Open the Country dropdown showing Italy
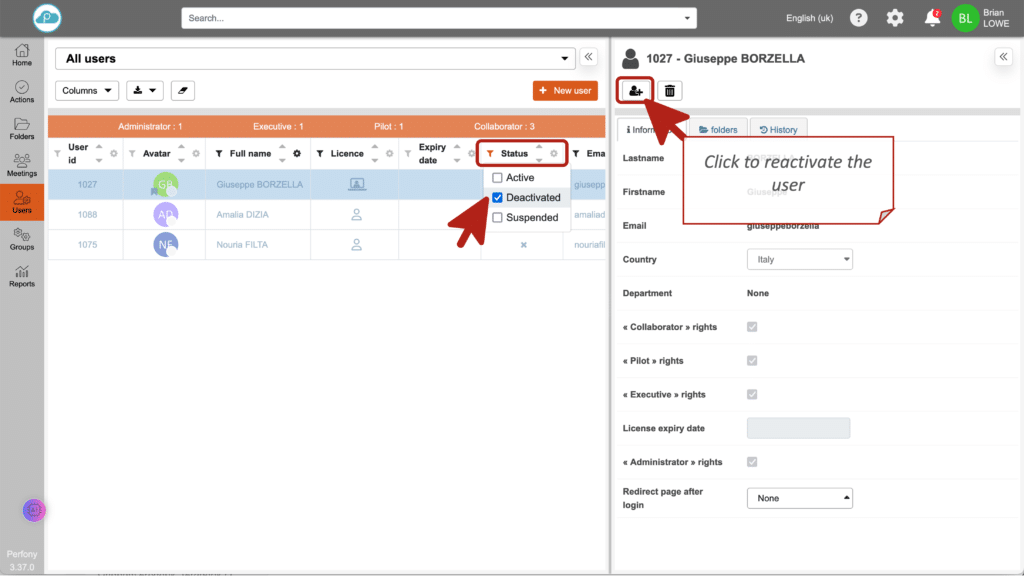The image size is (1024, 576). click(x=799, y=259)
